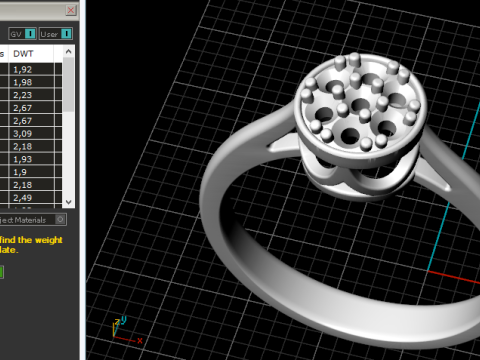Toggle the GV switch
The height and width of the screenshot is (360, 480).
(22, 34)
